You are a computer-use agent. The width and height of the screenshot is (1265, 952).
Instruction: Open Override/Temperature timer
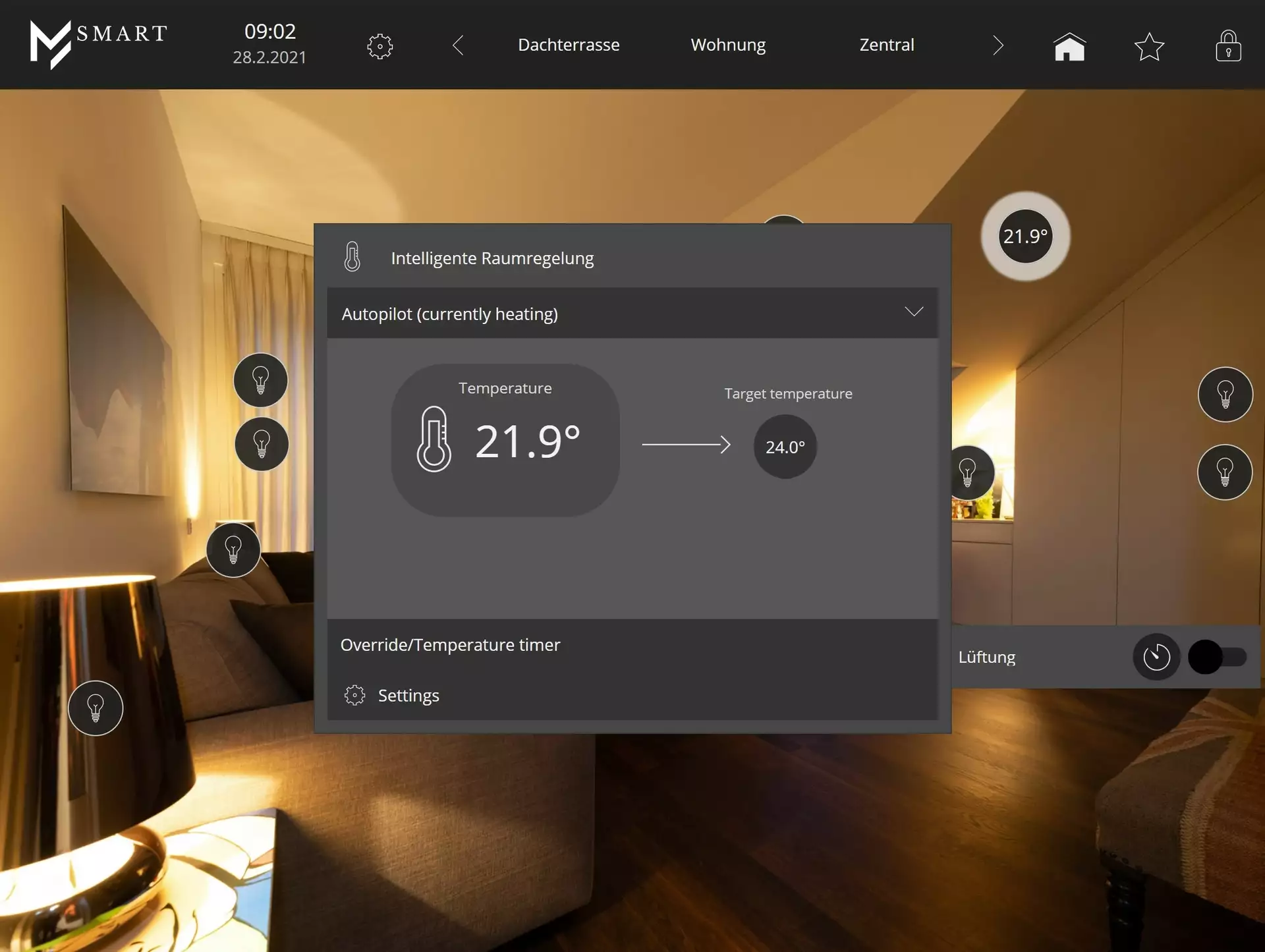[x=450, y=644]
